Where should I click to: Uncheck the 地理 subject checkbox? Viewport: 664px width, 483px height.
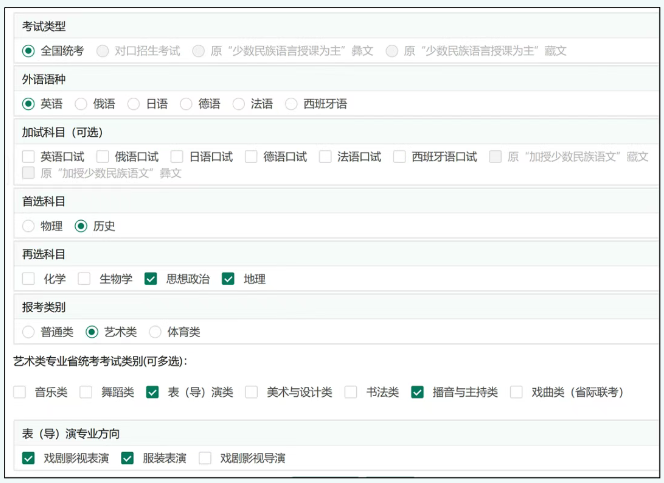point(228,279)
